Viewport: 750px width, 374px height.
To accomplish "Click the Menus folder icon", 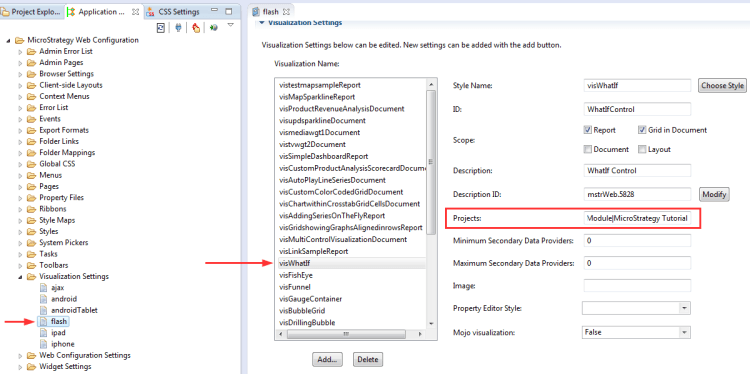I will point(32,175).
